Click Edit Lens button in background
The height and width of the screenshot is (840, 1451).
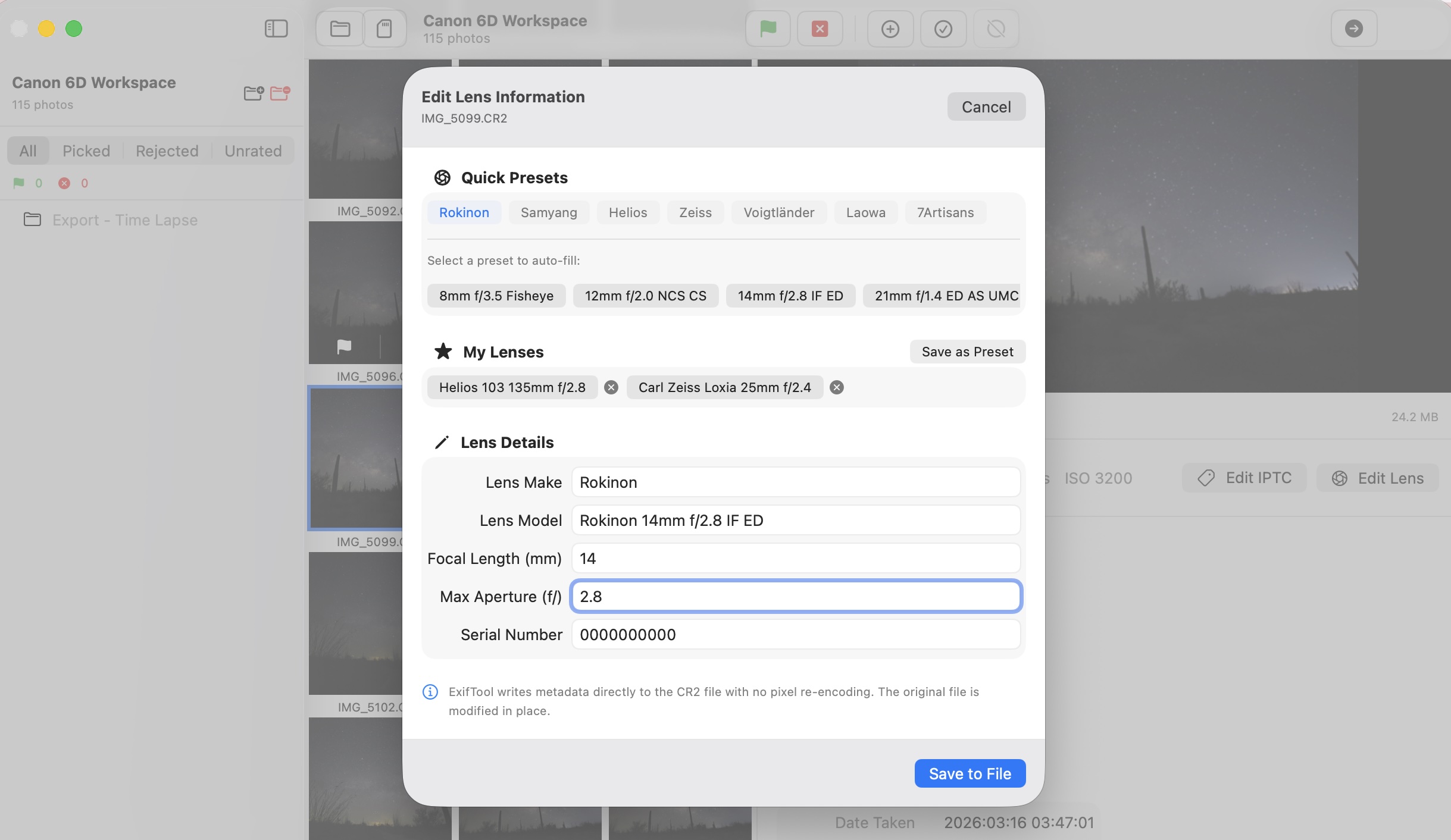(1378, 478)
